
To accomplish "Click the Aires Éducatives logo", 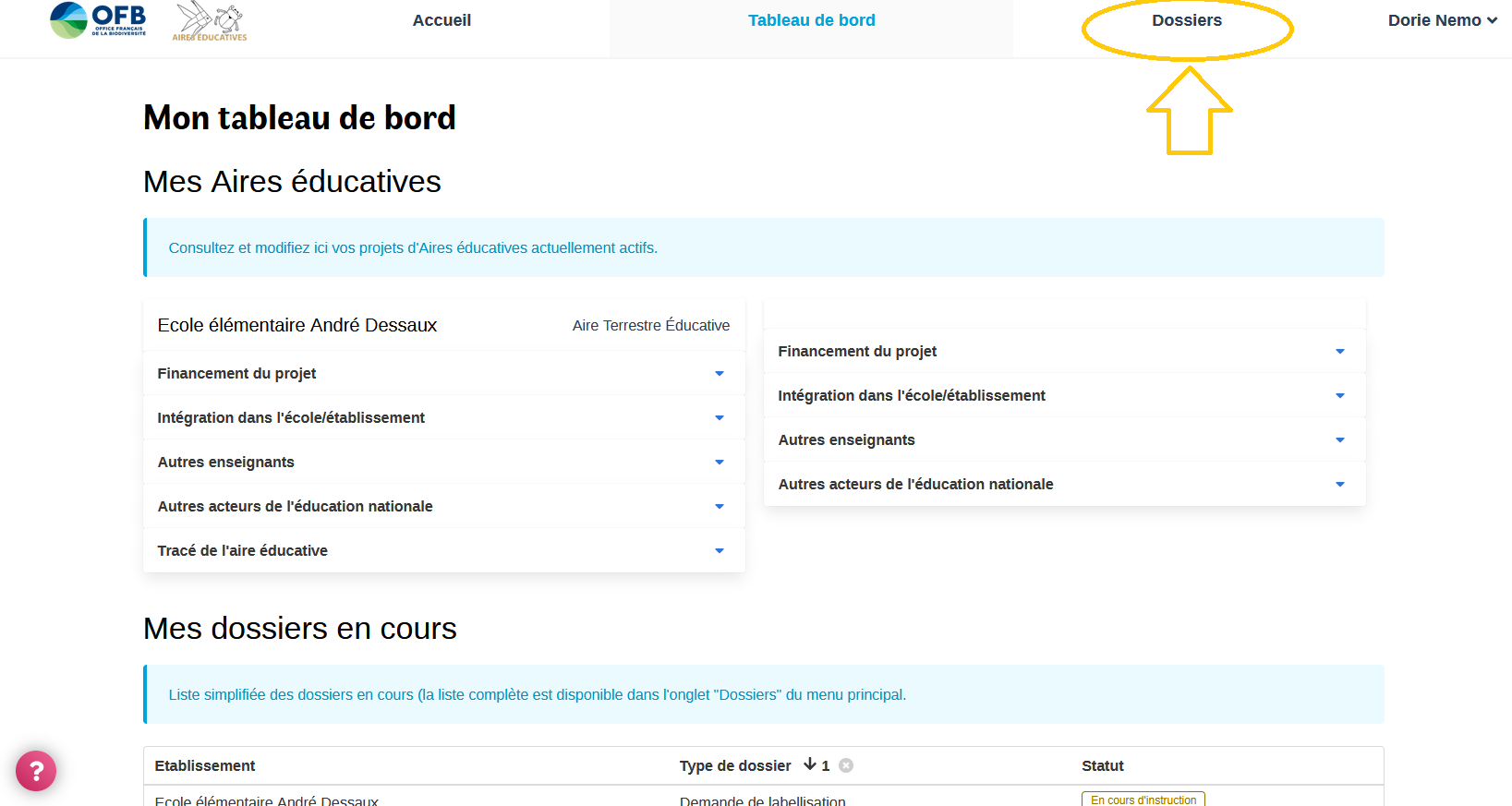I will (210, 21).
